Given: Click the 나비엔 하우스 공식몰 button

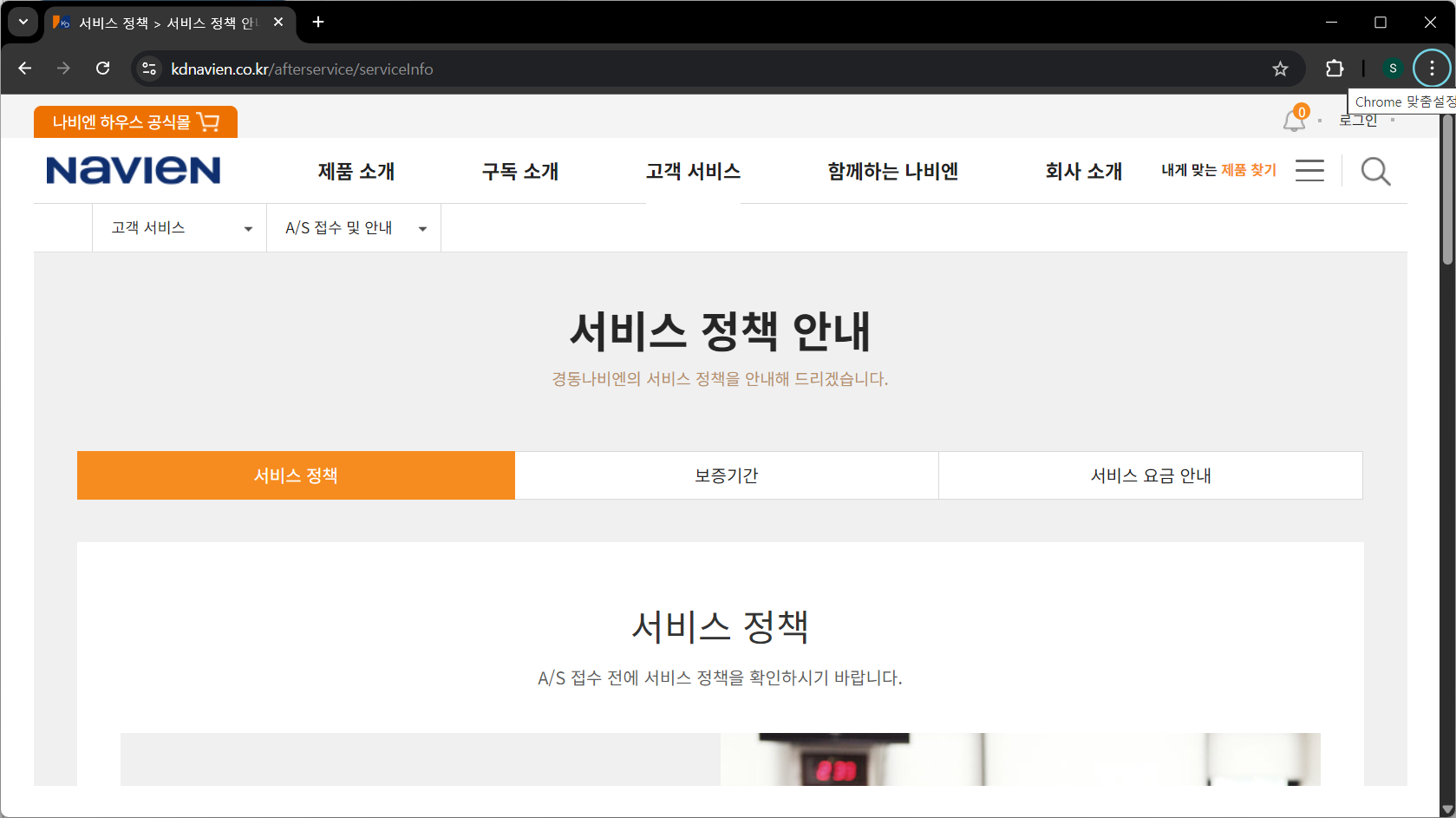Looking at the screenshot, I should point(135,122).
